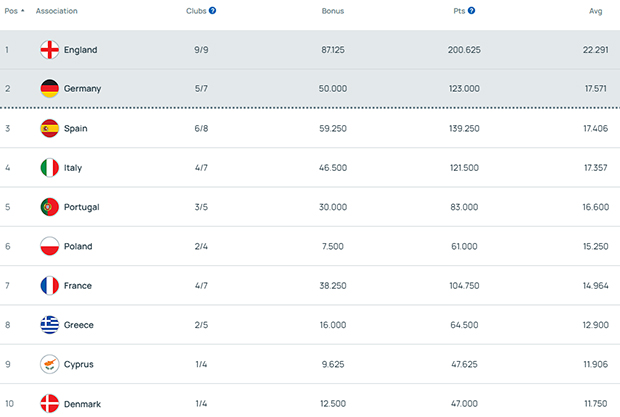Sort by the Avg column header
620x417 pixels.
595,11
